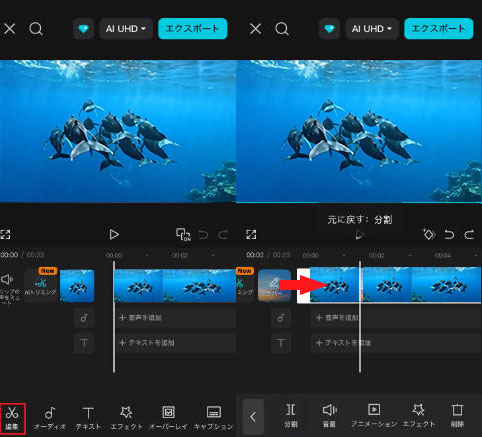
Task: Expand AI UHD dropdown in left screen
Action: [126, 29]
